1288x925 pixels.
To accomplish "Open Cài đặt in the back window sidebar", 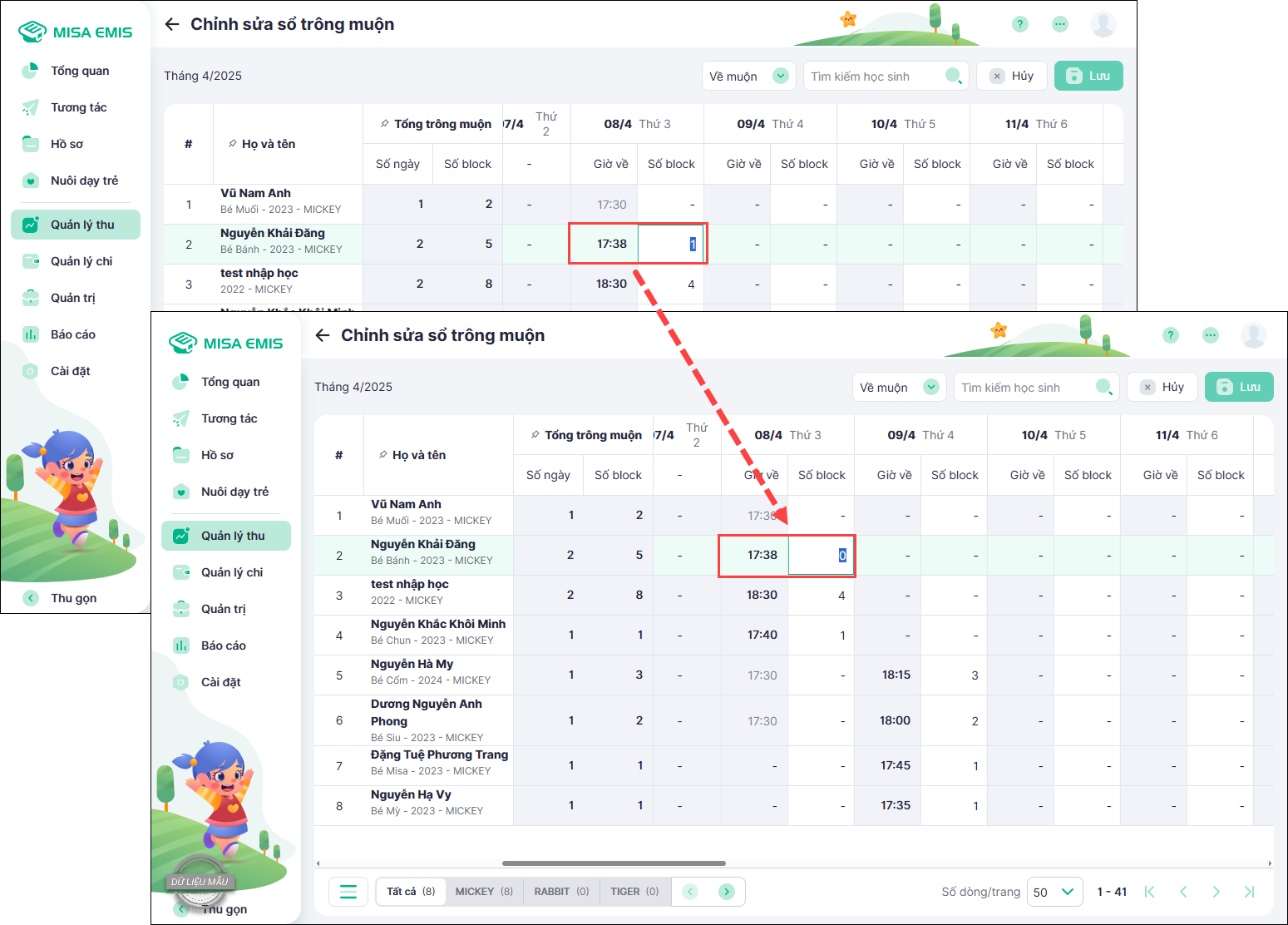I will click(75, 371).
